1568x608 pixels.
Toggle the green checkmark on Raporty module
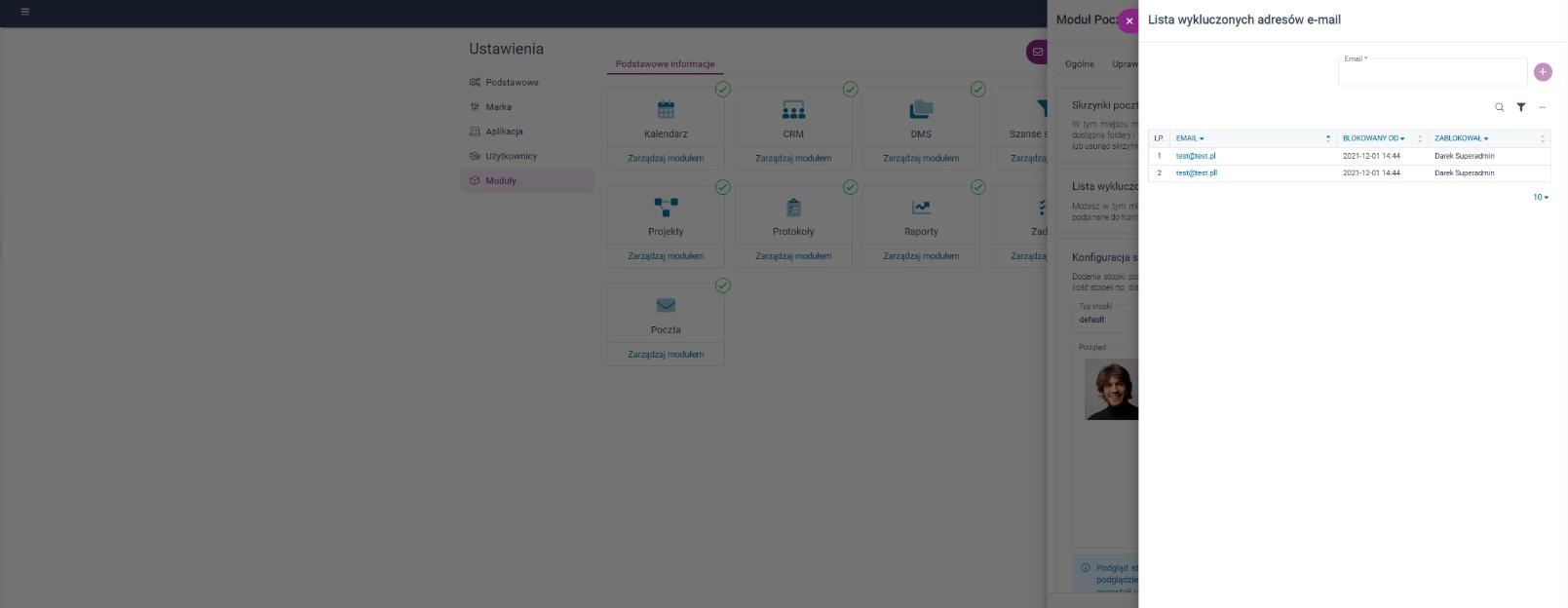point(977,187)
